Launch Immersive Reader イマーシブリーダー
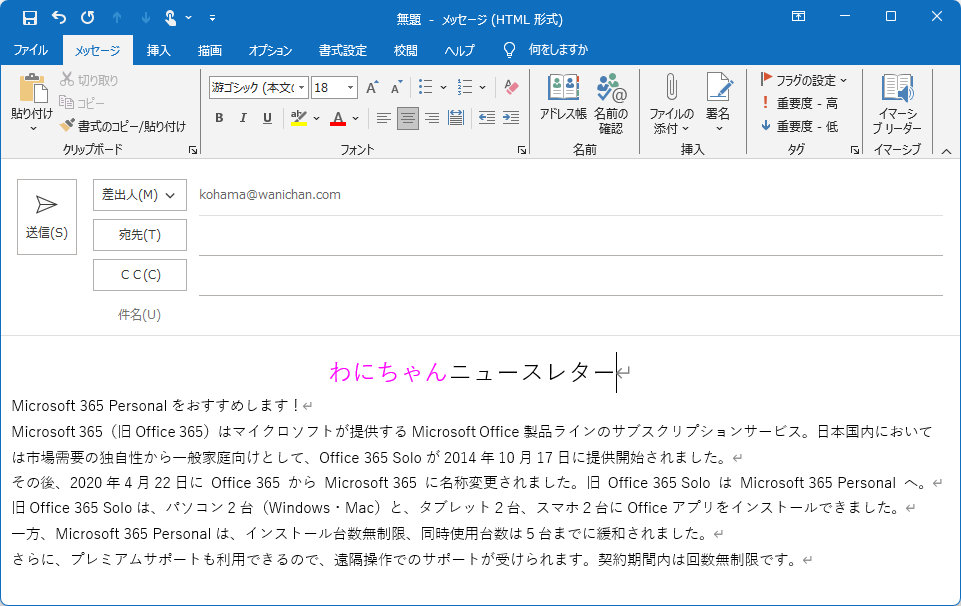The height and width of the screenshot is (606, 961). click(897, 104)
